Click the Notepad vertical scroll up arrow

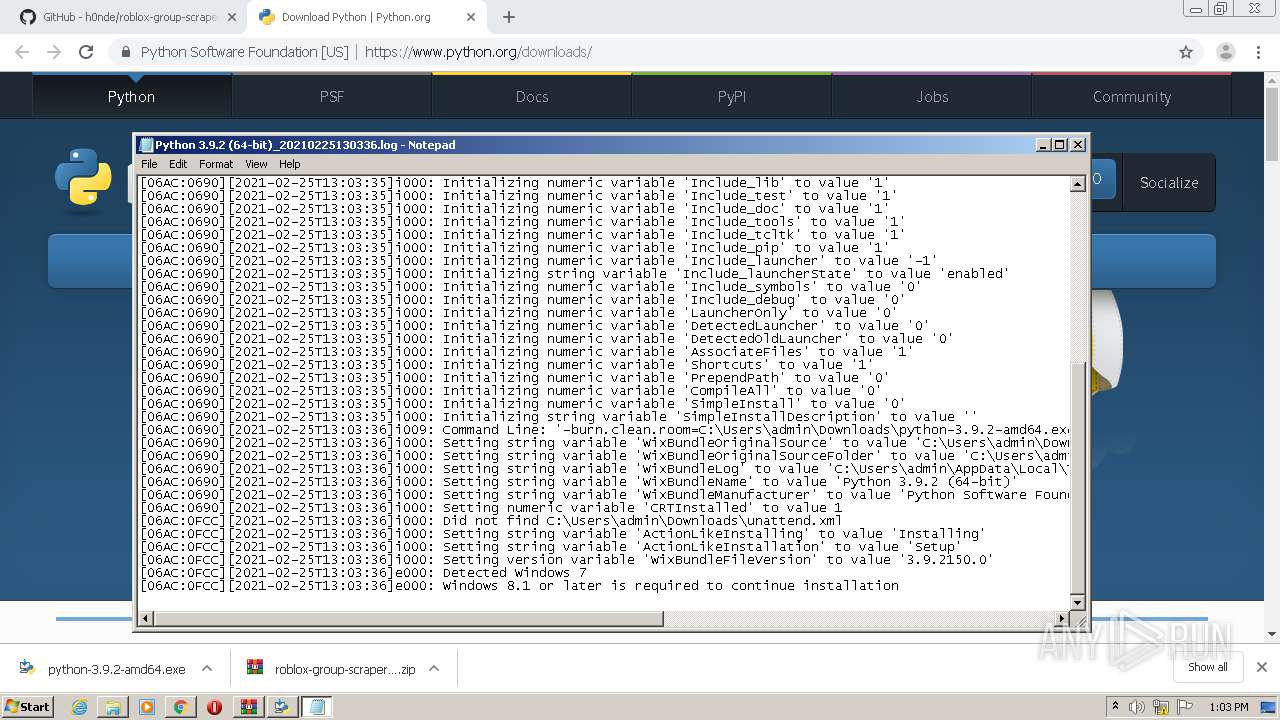[x=1078, y=184]
